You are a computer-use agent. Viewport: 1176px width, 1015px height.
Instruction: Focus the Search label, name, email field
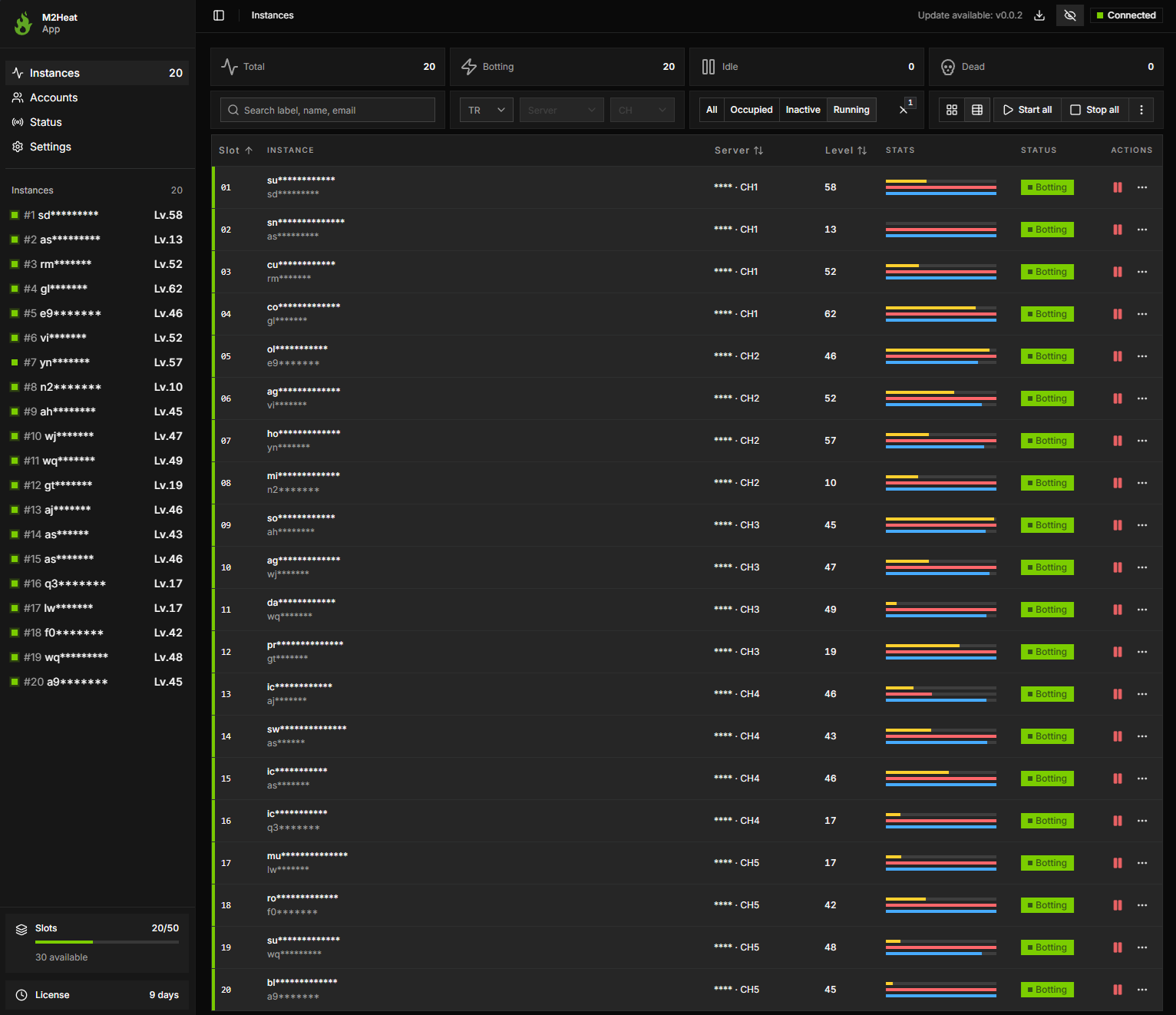coord(328,110)
